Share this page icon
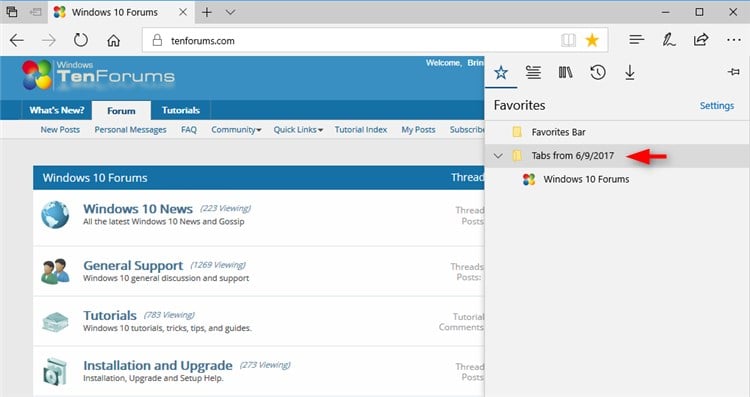This screenshot has height=397, width=750. coord(701,40)
